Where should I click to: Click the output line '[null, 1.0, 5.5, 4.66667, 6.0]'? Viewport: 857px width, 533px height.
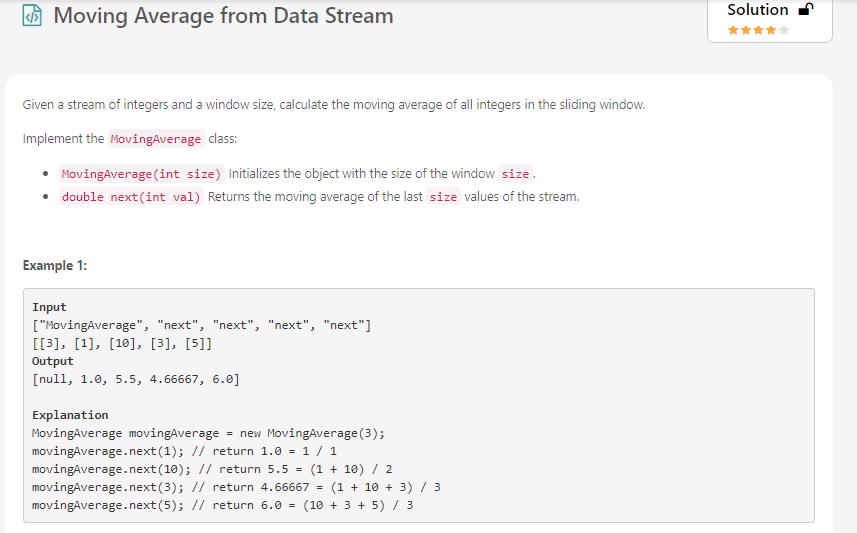pos(135,379)
